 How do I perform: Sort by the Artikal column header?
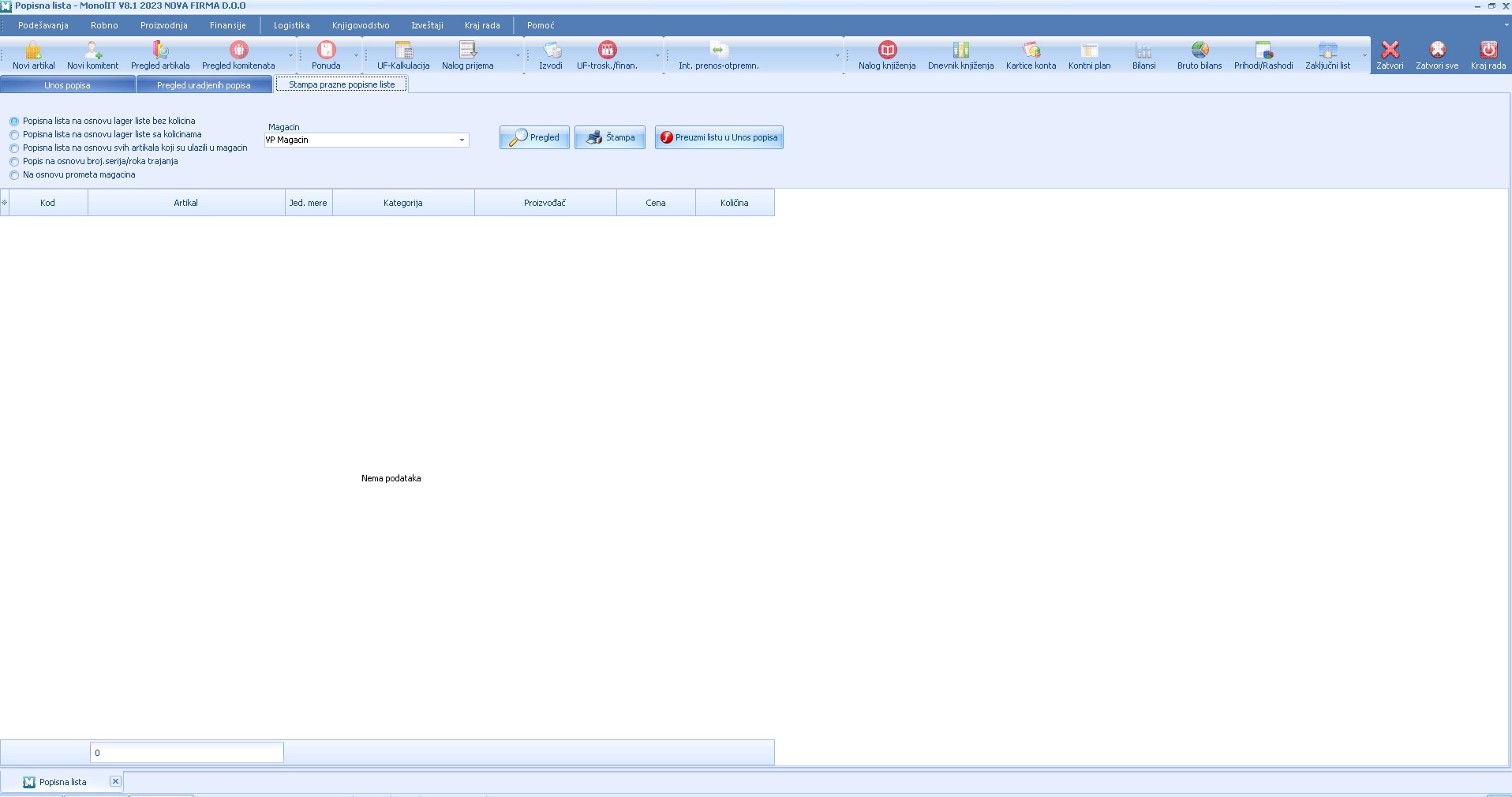(186, 203)
